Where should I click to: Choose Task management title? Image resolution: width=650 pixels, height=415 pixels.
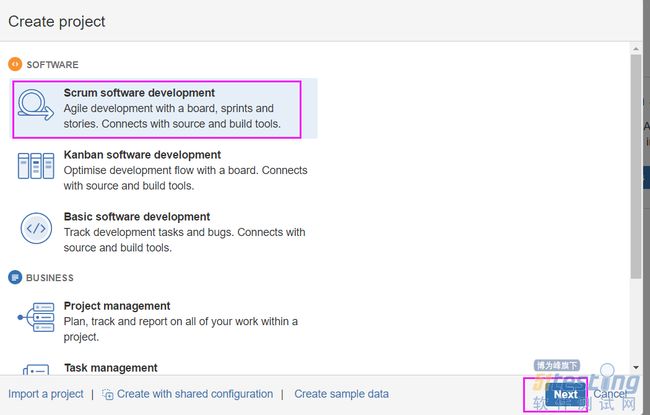[111, 368]
